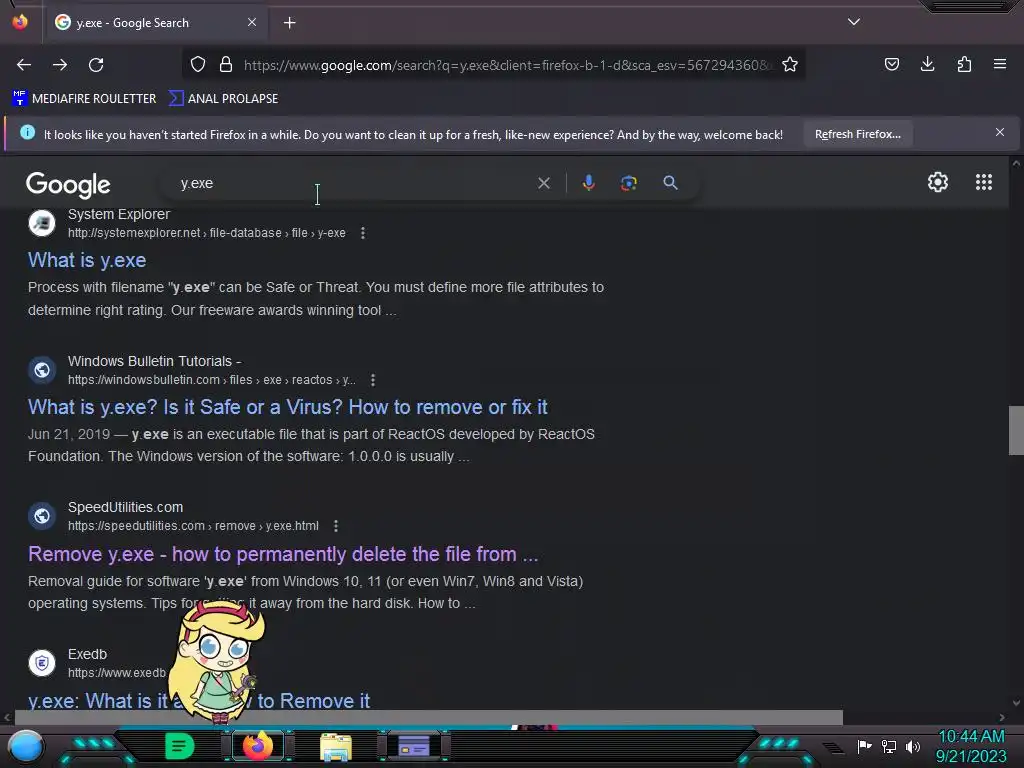Screen dimensions: 1024x768
Task: Click the Firefox logo beside the tab strip
Action: 20,22
